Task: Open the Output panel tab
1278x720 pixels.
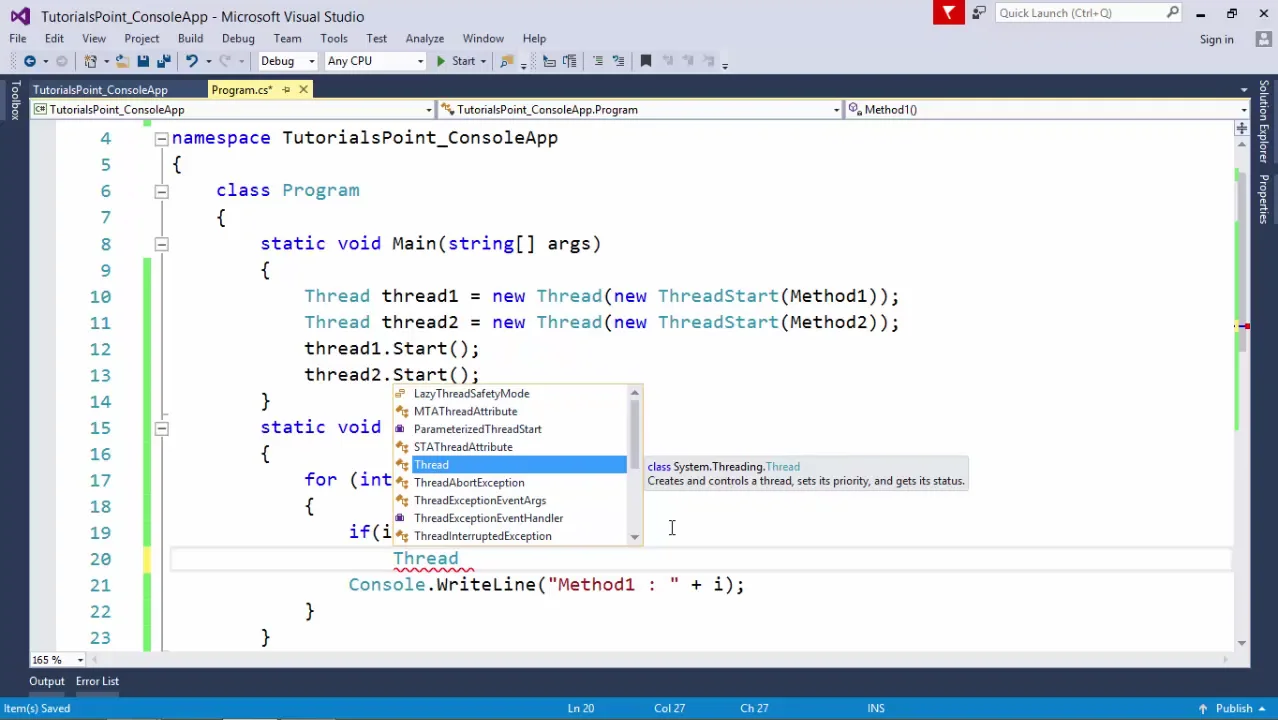Action: click(x=46, y=681)
